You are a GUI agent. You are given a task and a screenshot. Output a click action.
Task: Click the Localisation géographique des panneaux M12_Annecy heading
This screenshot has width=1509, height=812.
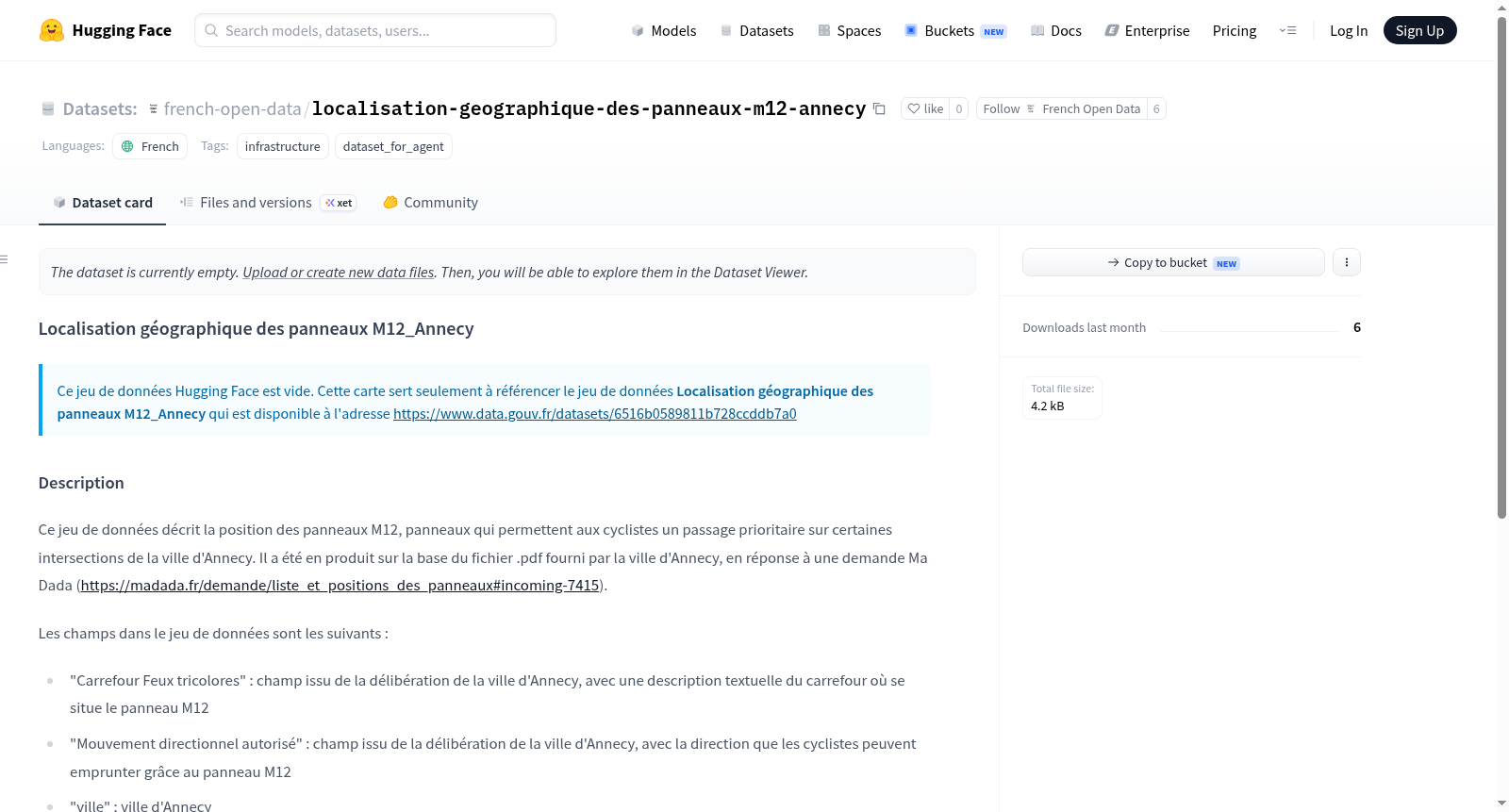click(256, 328)
